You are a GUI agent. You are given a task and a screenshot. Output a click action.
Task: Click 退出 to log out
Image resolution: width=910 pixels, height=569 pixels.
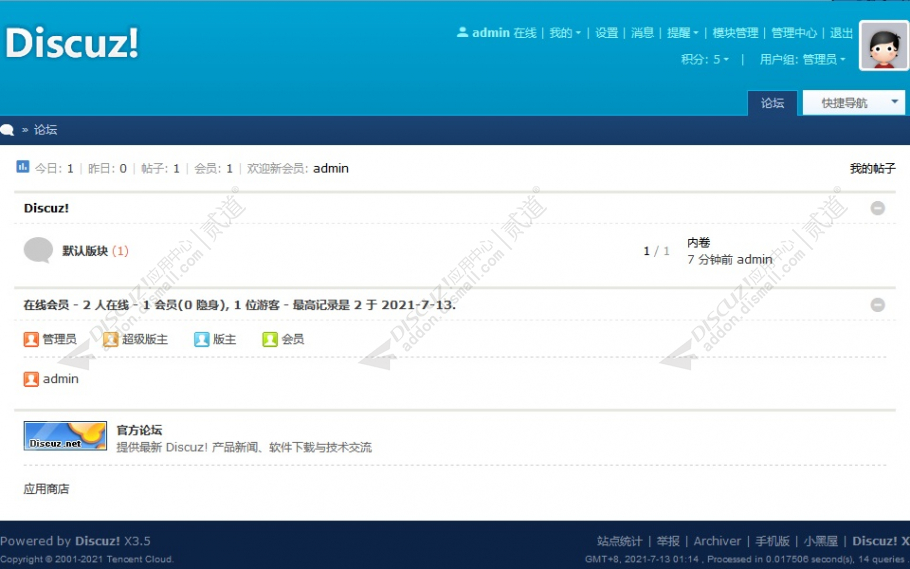841,33
